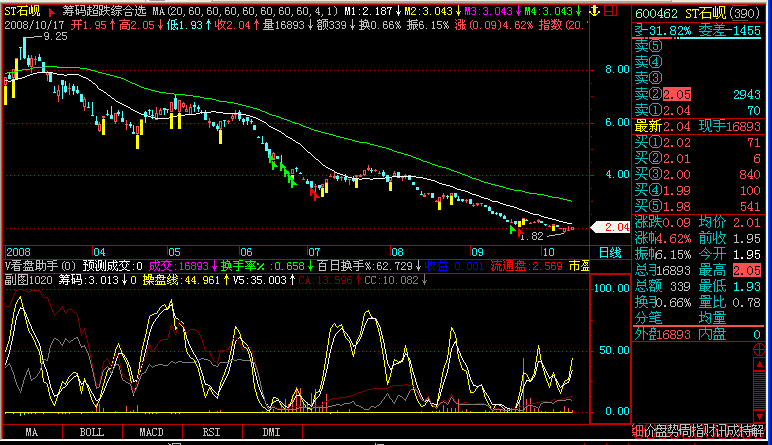Click the 最新 2.04 latest price value

point(676,127)
